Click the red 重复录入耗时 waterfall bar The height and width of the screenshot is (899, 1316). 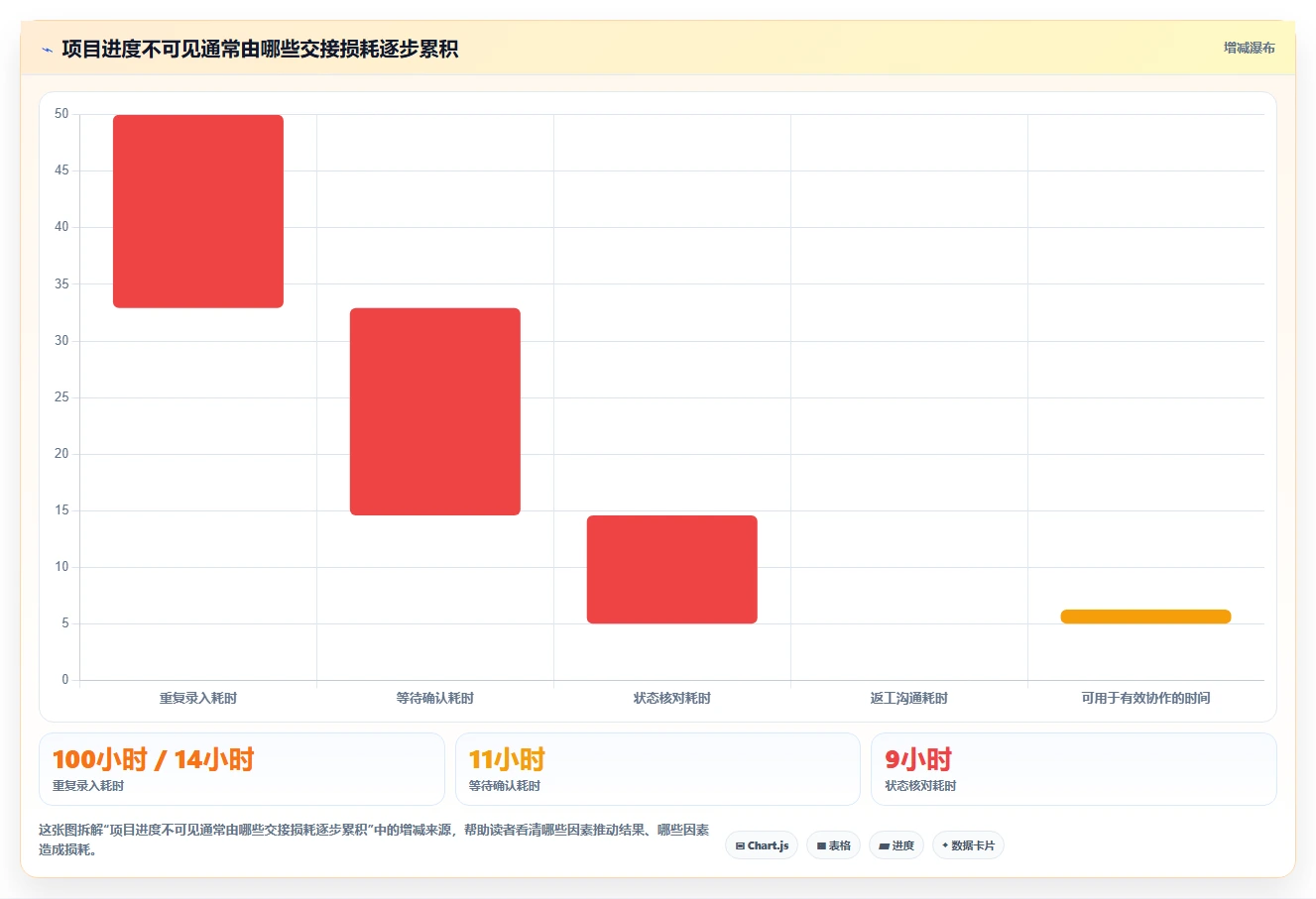(x=198, y=211)
